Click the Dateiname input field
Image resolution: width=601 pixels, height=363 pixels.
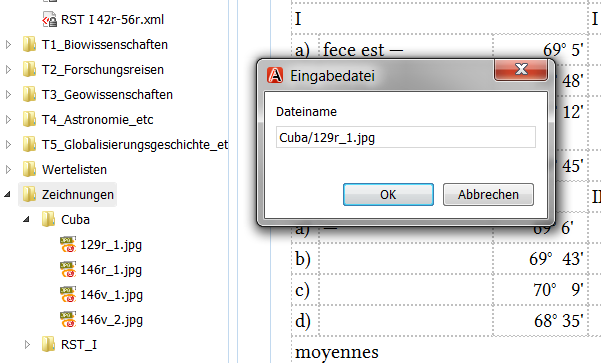point(406,137)
